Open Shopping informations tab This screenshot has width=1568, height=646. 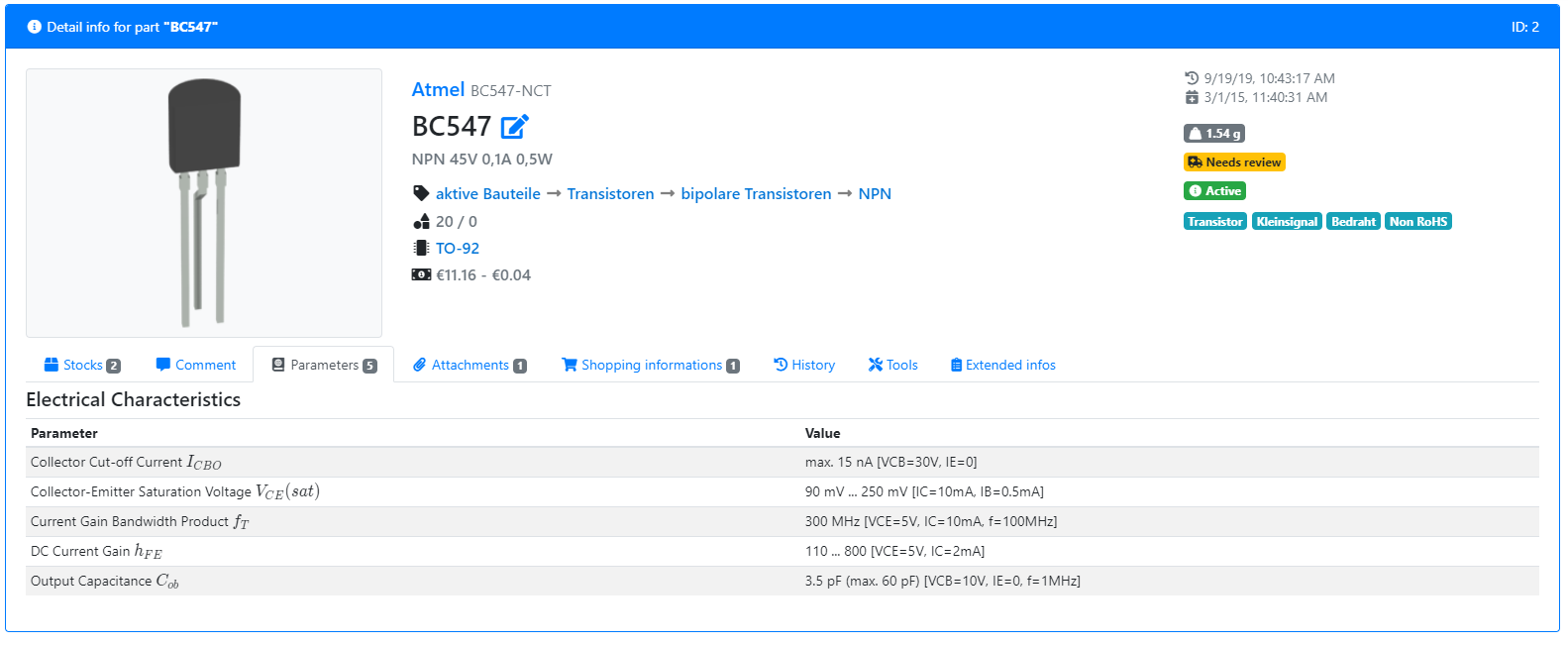click(x=651, y=365)
